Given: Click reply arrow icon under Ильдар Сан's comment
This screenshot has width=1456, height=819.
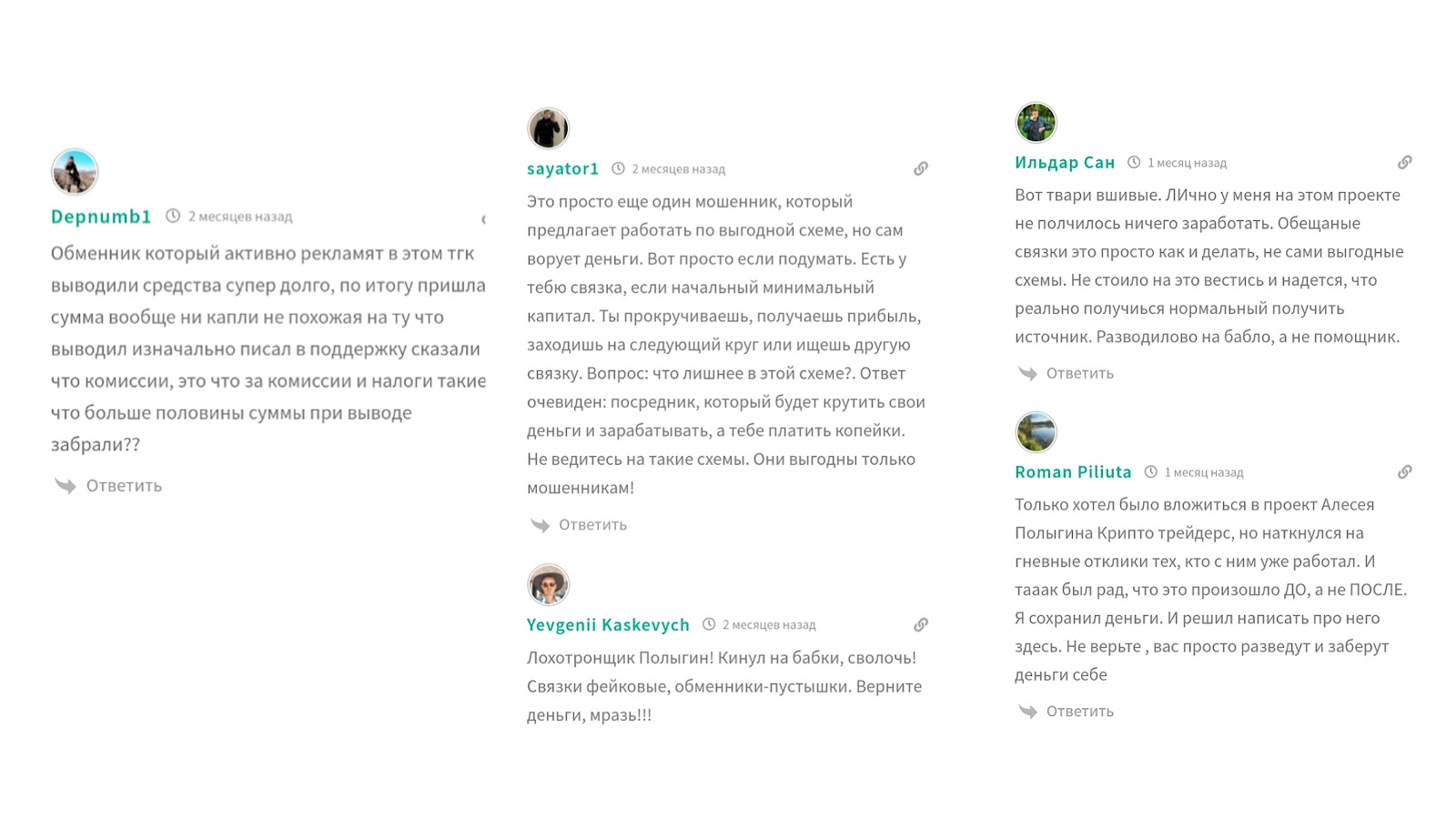Looking at the screenshot, I should 1027,373.
